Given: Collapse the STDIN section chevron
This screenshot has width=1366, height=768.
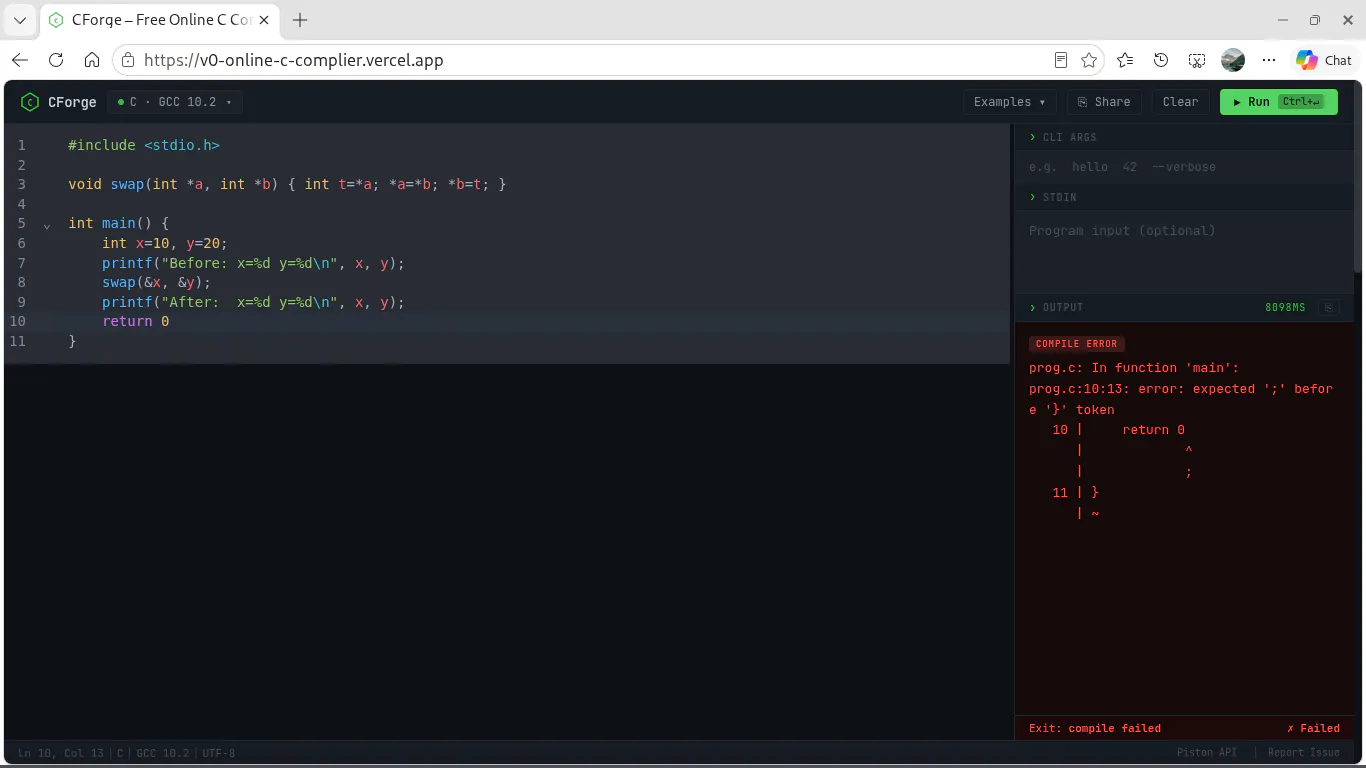Looking at the screenshot, I should 1033,197.
